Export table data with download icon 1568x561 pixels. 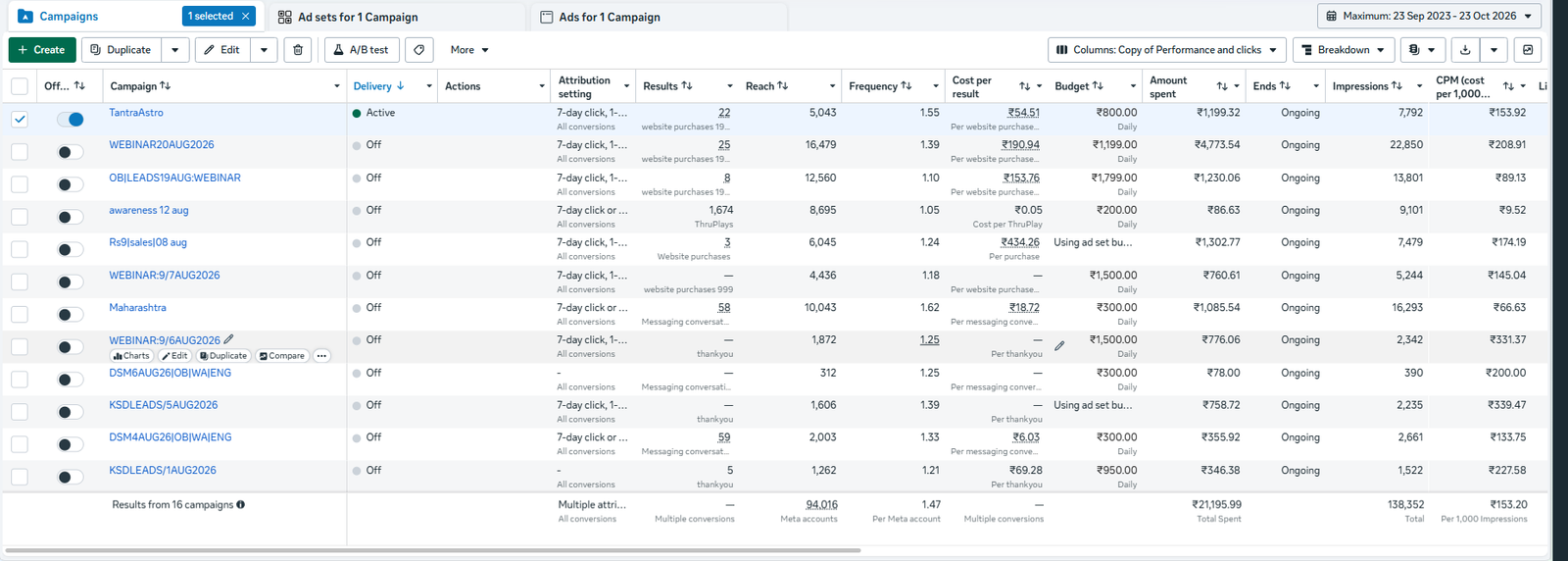point(1465,50)
